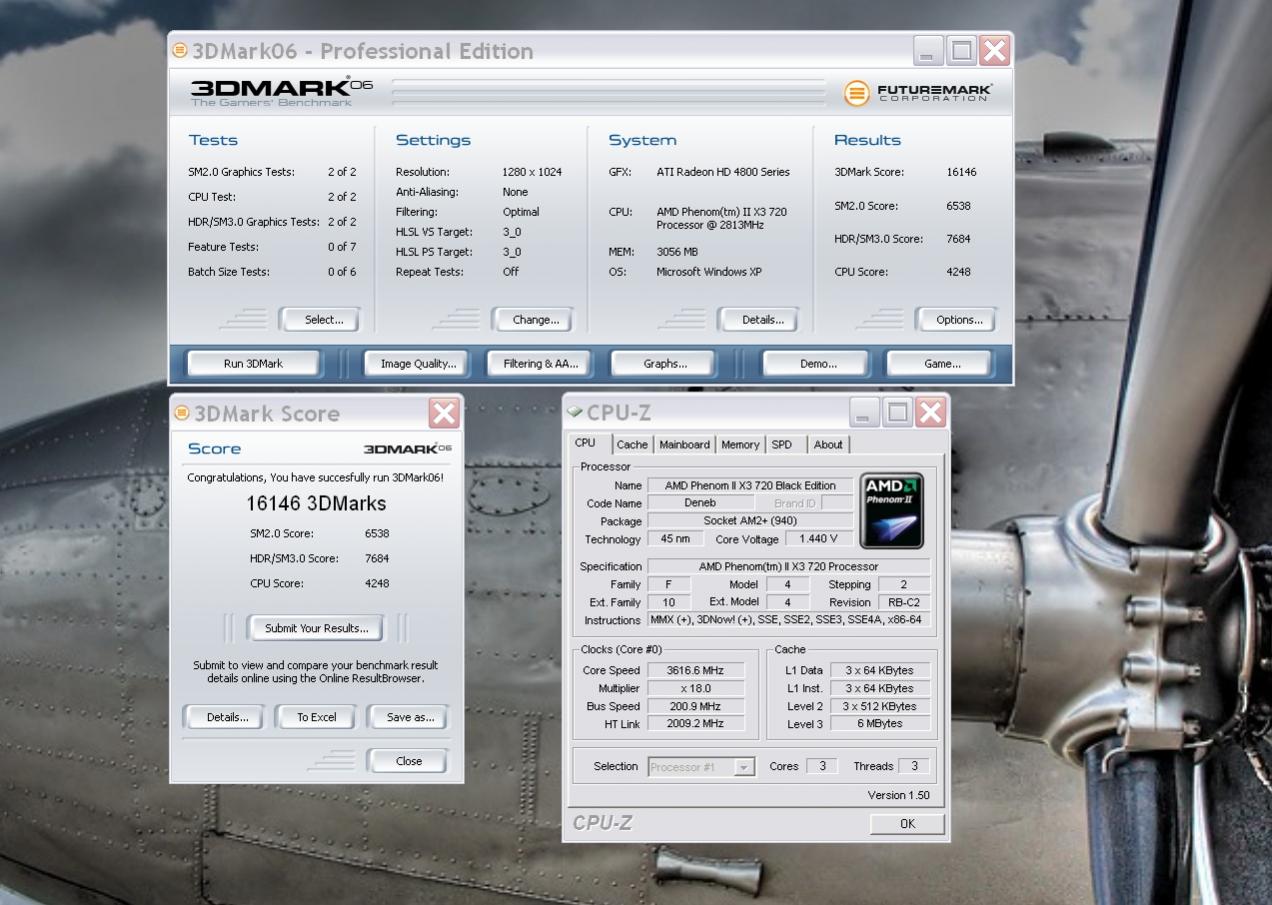Click the Core Voltage value 1.440 V

pos(819,538)
